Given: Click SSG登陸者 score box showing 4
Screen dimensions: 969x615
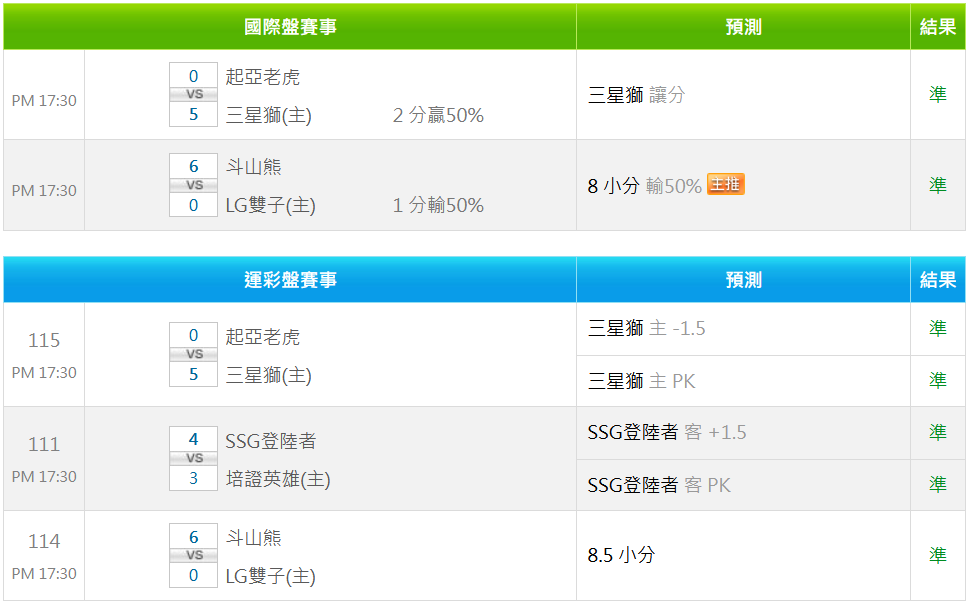Looking at the screenshot, I should 193,439.
